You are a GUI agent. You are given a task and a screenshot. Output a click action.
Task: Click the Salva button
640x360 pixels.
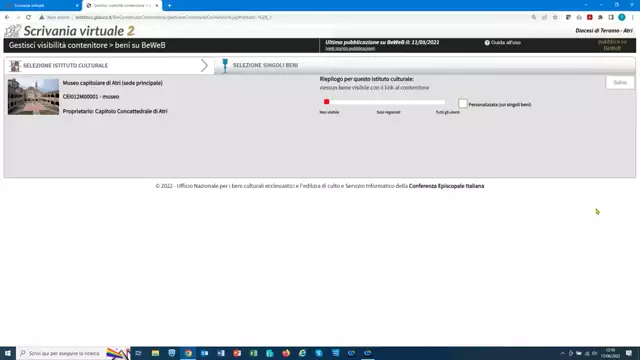pos(620,82)
